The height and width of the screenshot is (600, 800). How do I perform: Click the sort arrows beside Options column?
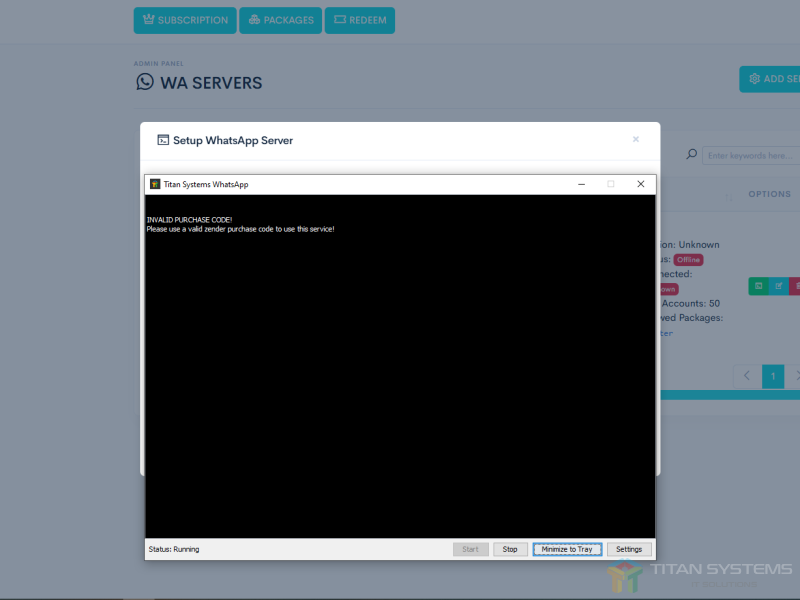(728, 195)
